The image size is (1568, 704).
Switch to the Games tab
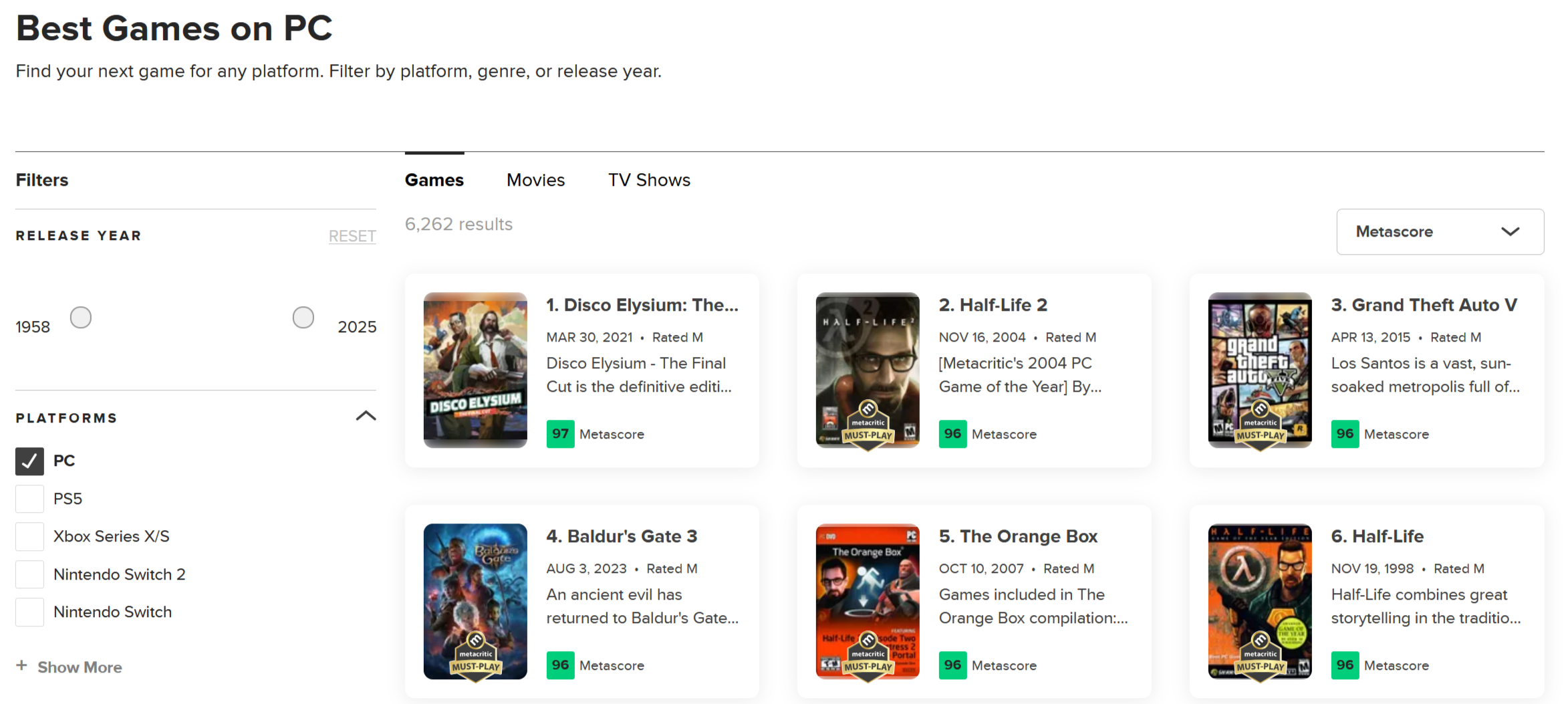pos(434,180)
